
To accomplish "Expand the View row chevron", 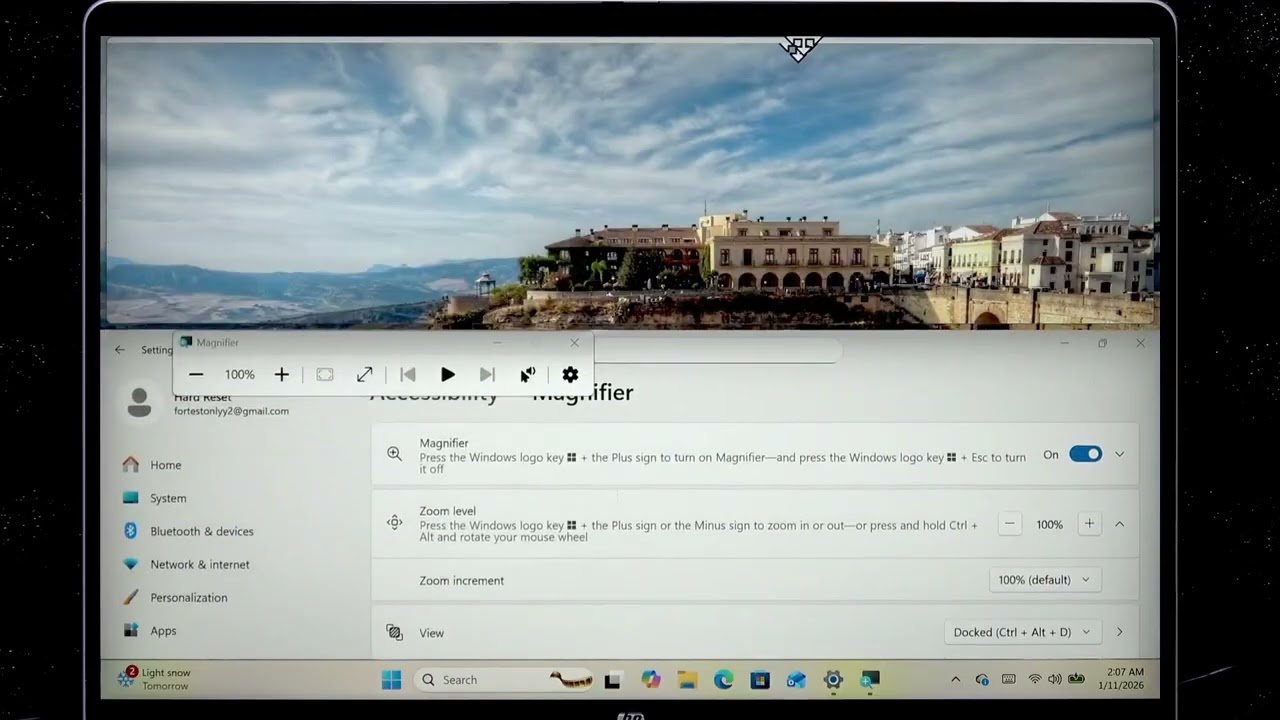I will coord(1119,632).
